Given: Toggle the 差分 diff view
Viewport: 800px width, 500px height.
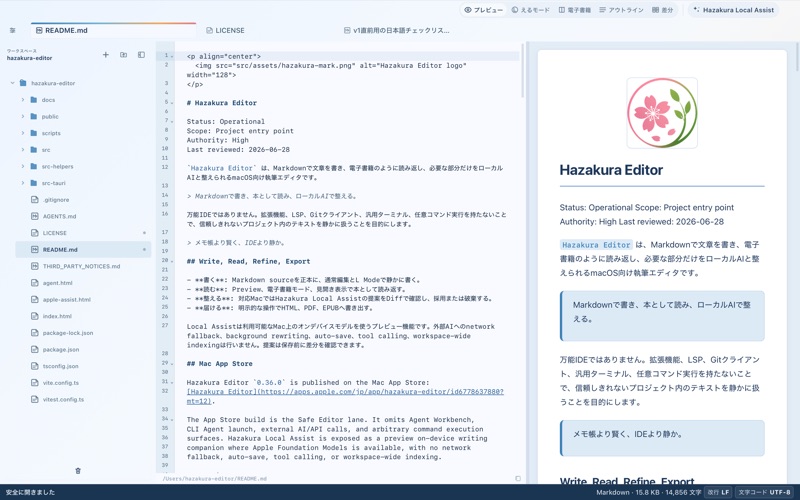Looking at the screenshot, I should pyautogui.click(x=662, y=10).
